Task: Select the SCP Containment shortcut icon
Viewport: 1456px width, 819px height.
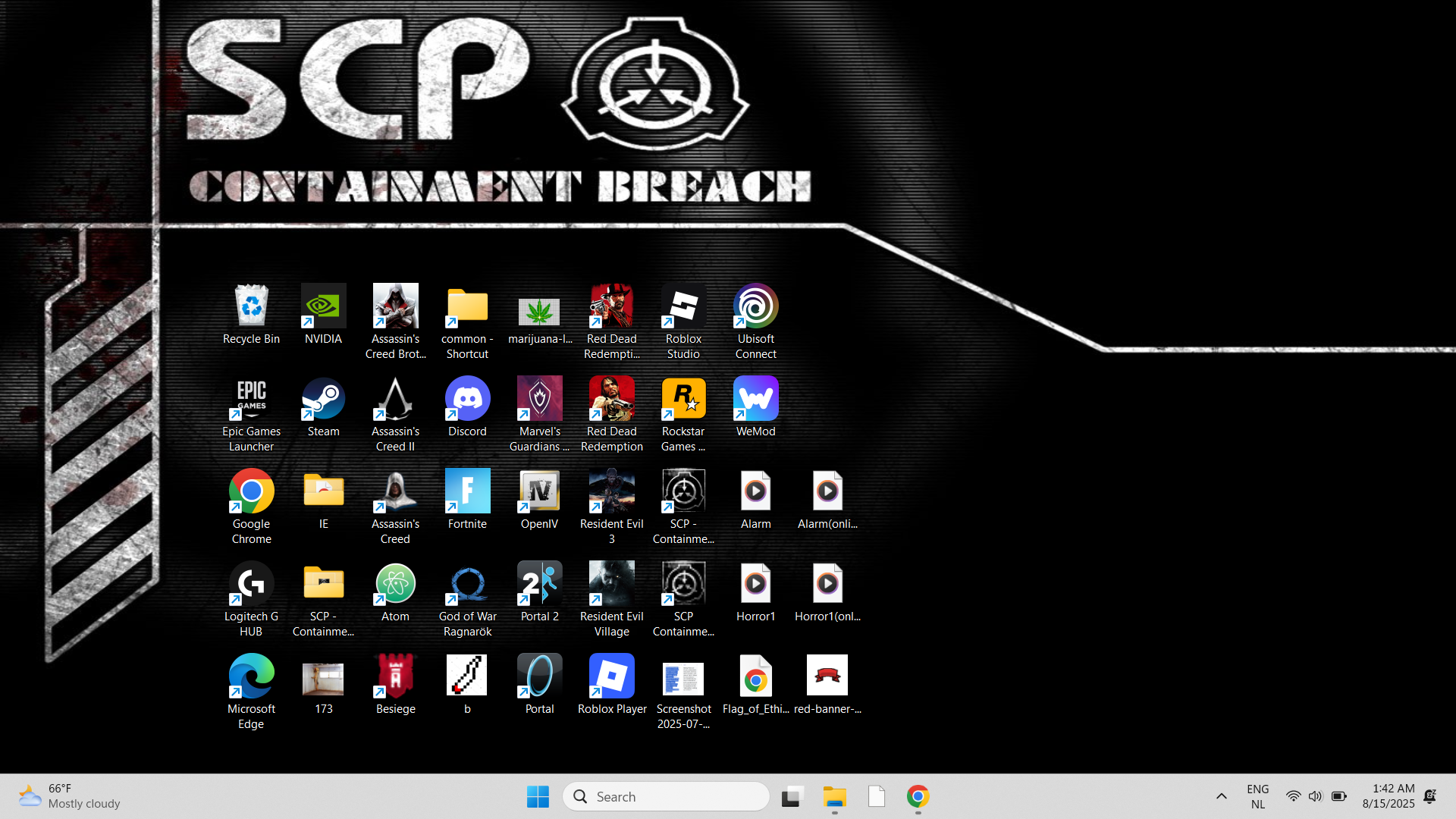Action: tap(683, 599)
